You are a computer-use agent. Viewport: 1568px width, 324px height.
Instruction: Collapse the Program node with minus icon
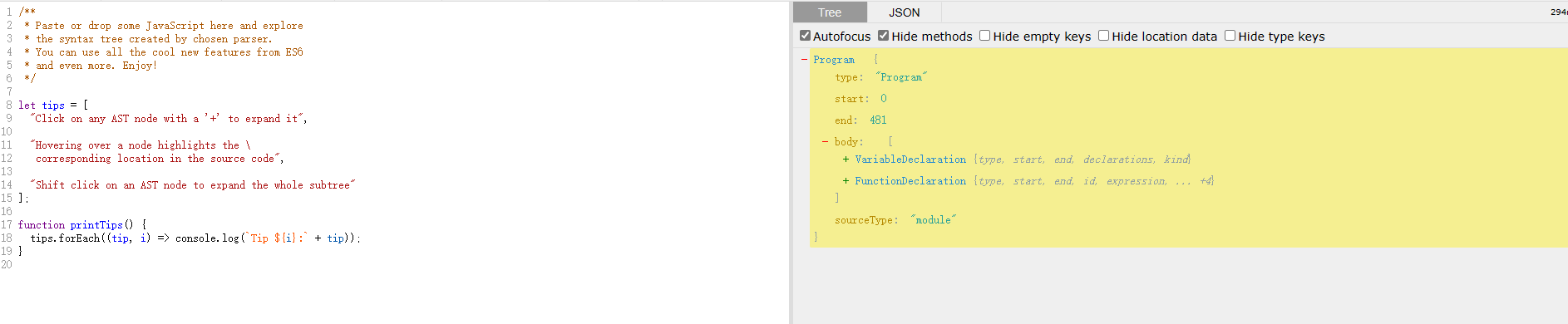pos(804,60)
